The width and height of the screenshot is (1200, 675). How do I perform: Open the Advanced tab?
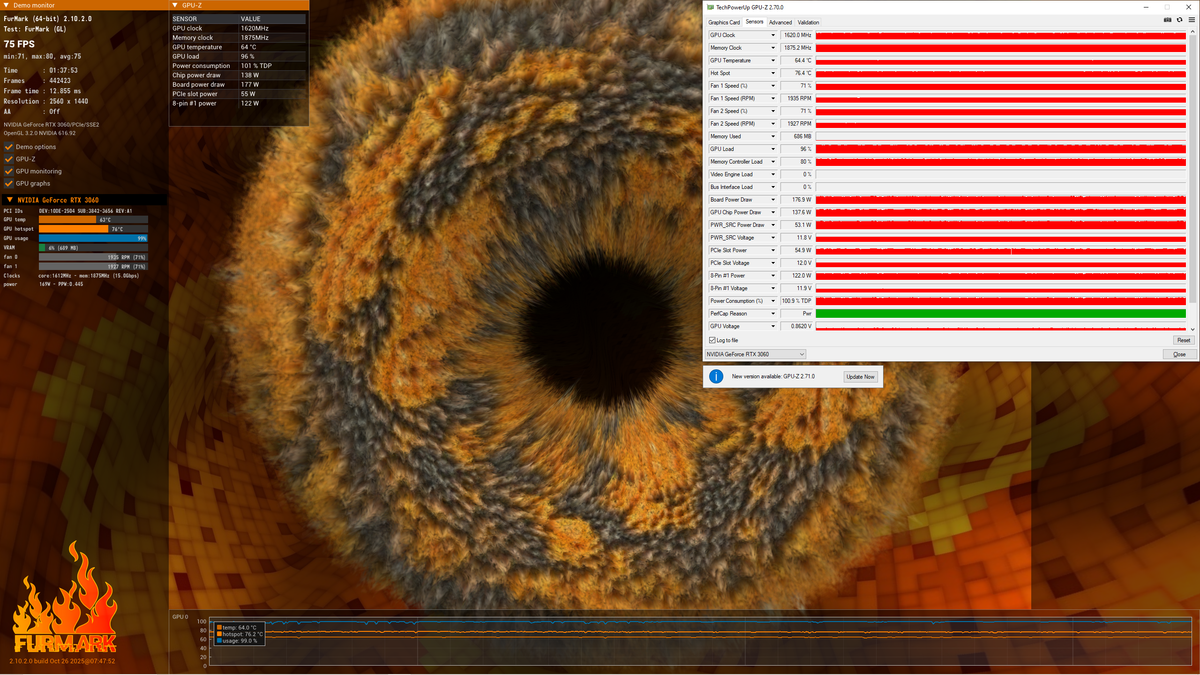780,22
